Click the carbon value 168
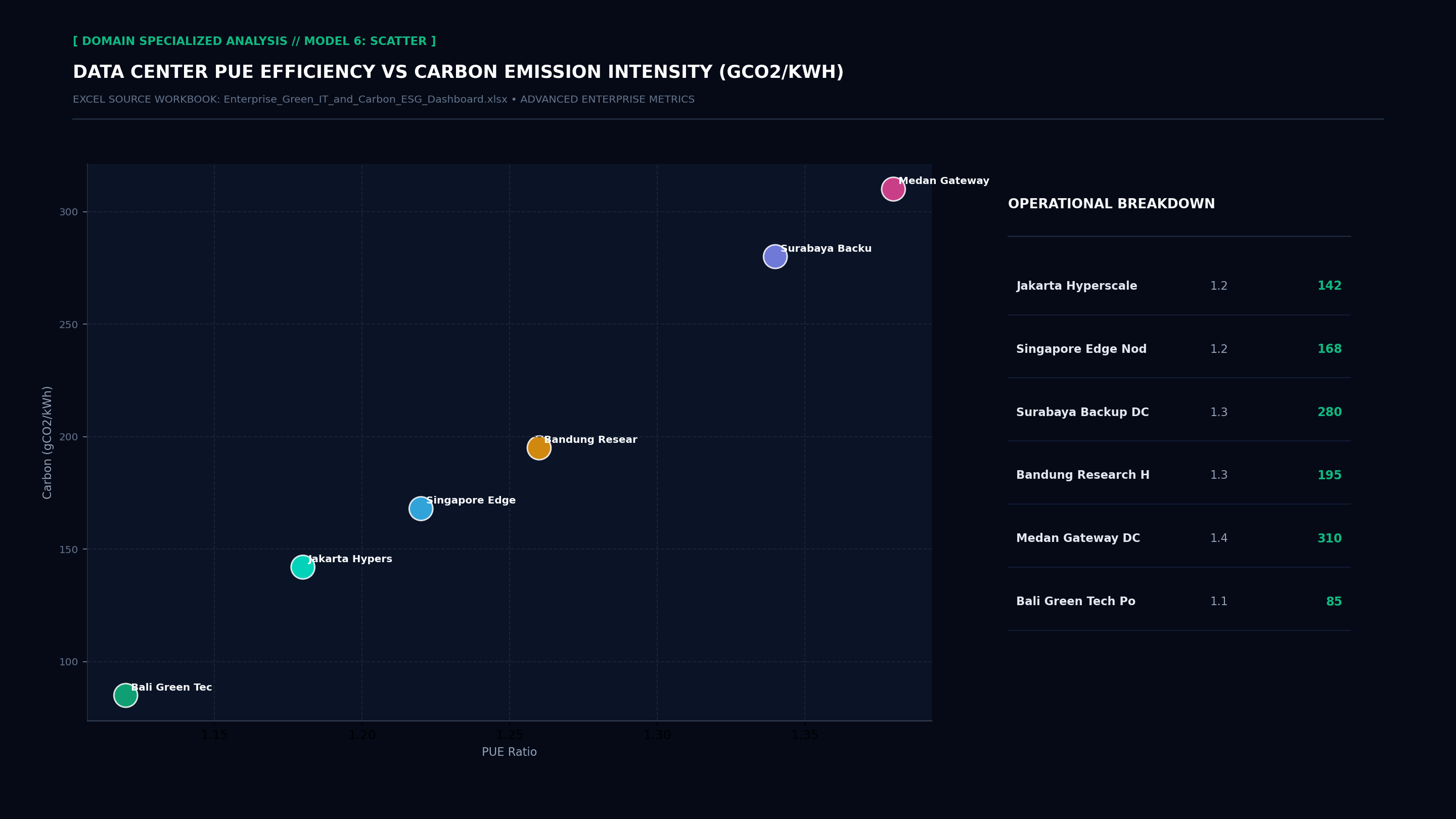 [1330, 349]
